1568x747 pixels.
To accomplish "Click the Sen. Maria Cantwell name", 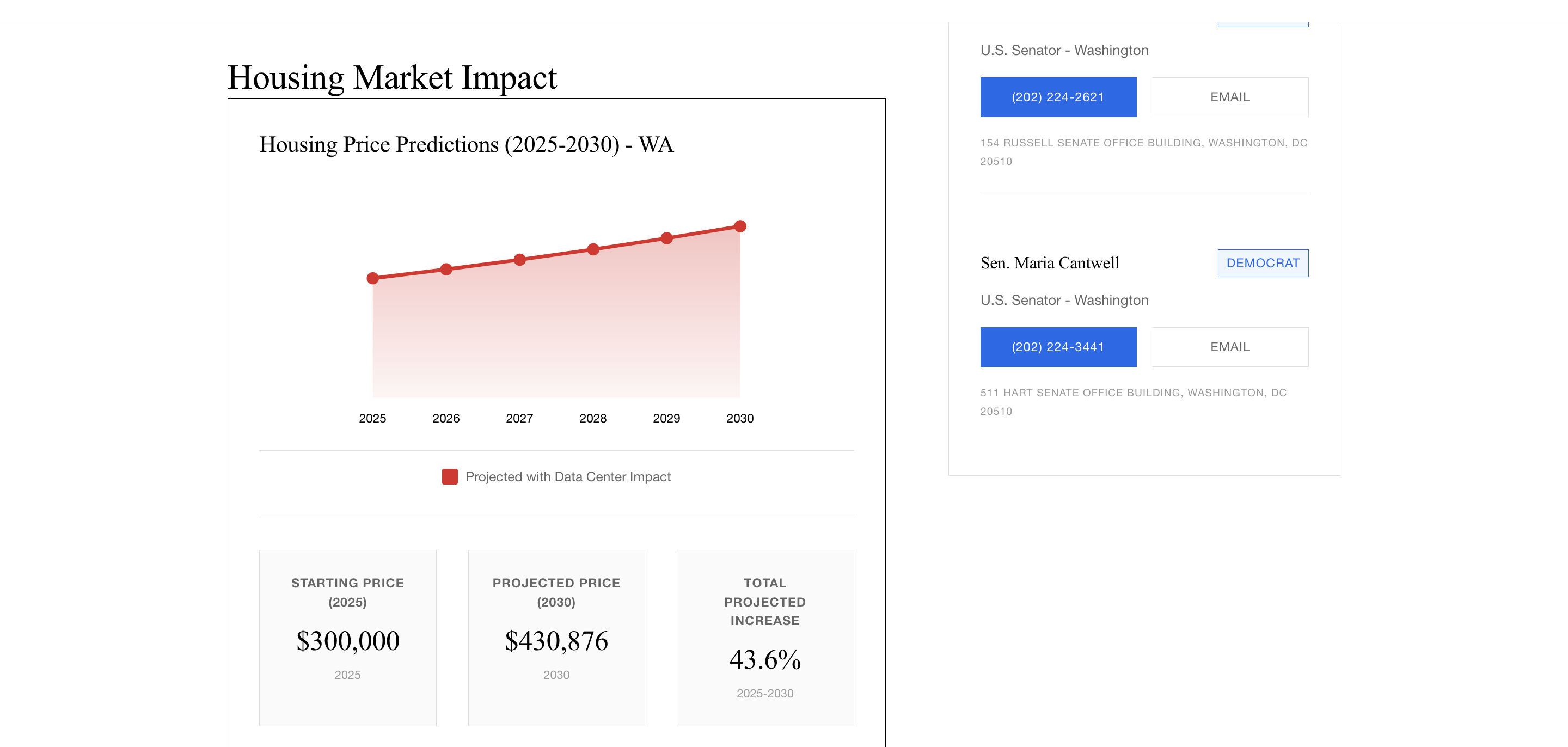I will (1049, 263).
